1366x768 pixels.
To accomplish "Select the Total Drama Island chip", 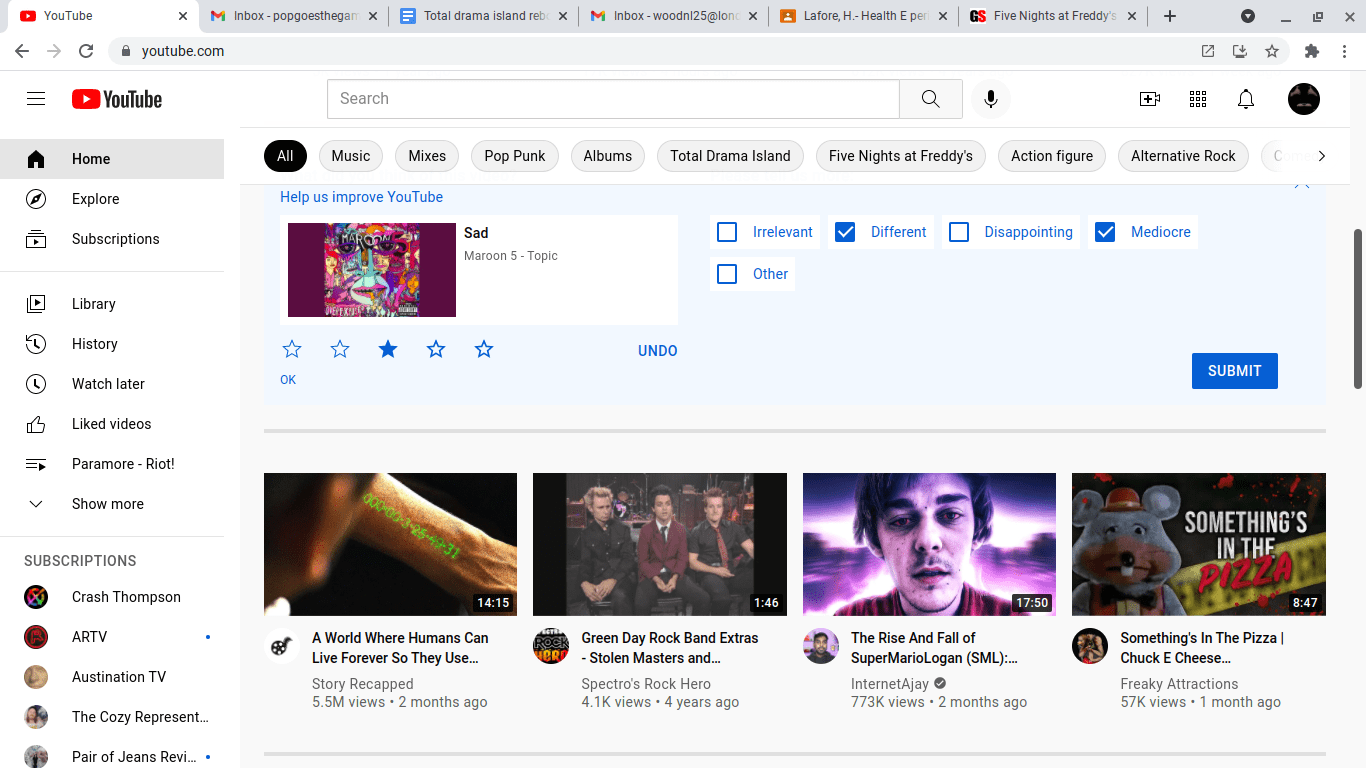I will pyautogui.click(x=730, y=156).
